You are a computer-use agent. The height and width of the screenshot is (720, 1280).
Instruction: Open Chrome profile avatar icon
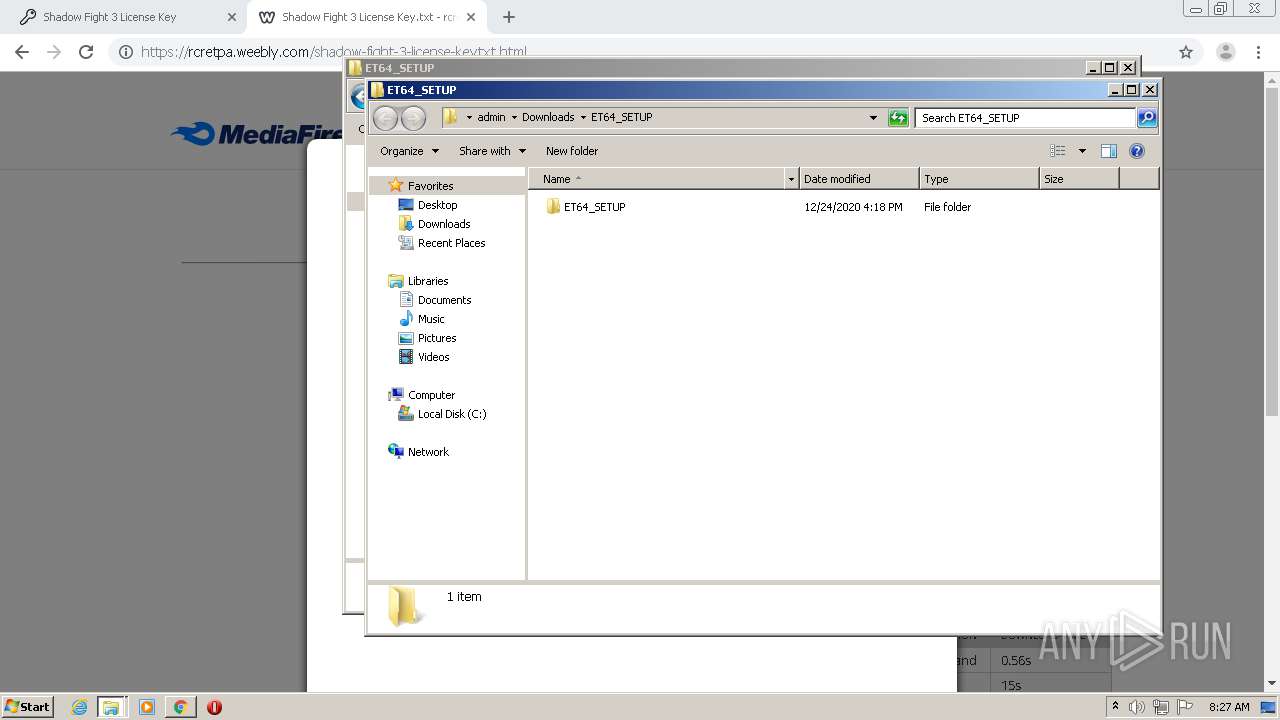coord(1225,52)
